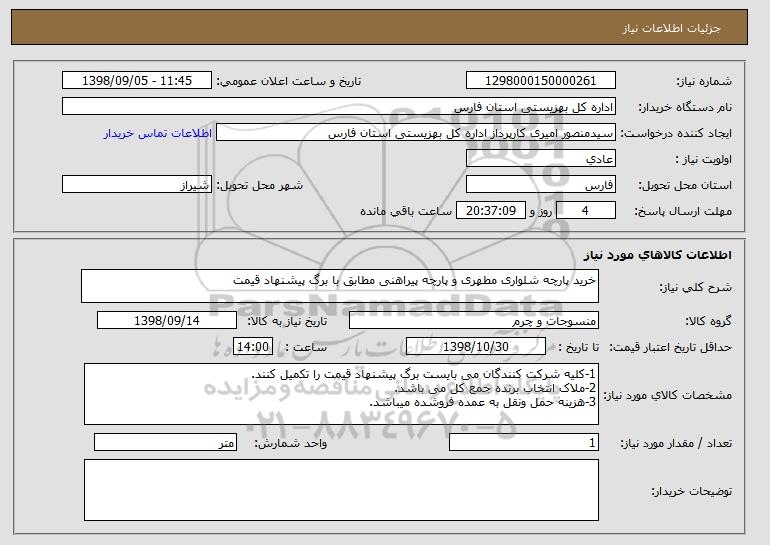Click the need date field 1398/09/14
Image resolution: width=770 pixels, height=545 pixels.
point(167,321)
